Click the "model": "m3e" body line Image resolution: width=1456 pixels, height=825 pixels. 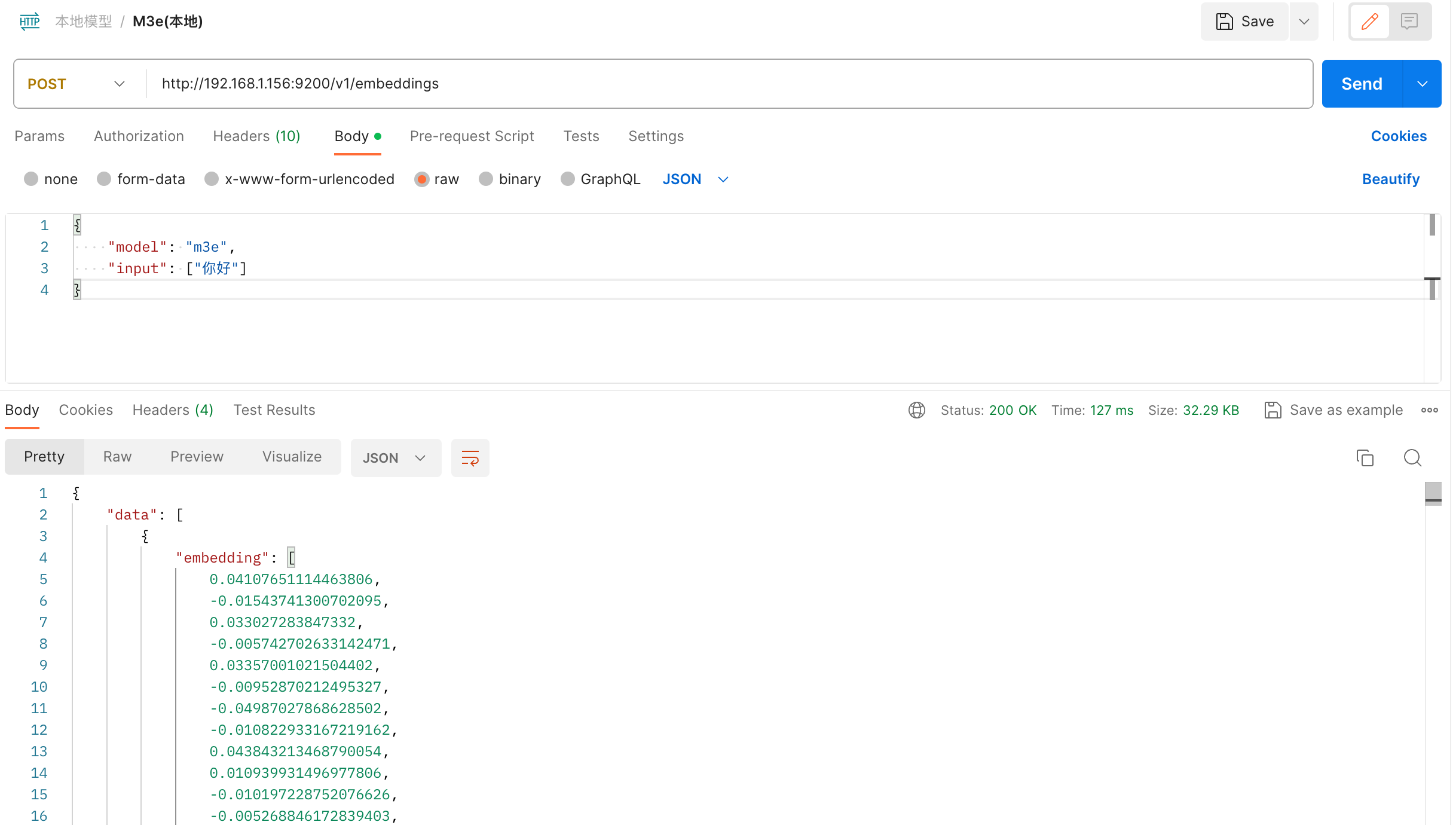172,247
